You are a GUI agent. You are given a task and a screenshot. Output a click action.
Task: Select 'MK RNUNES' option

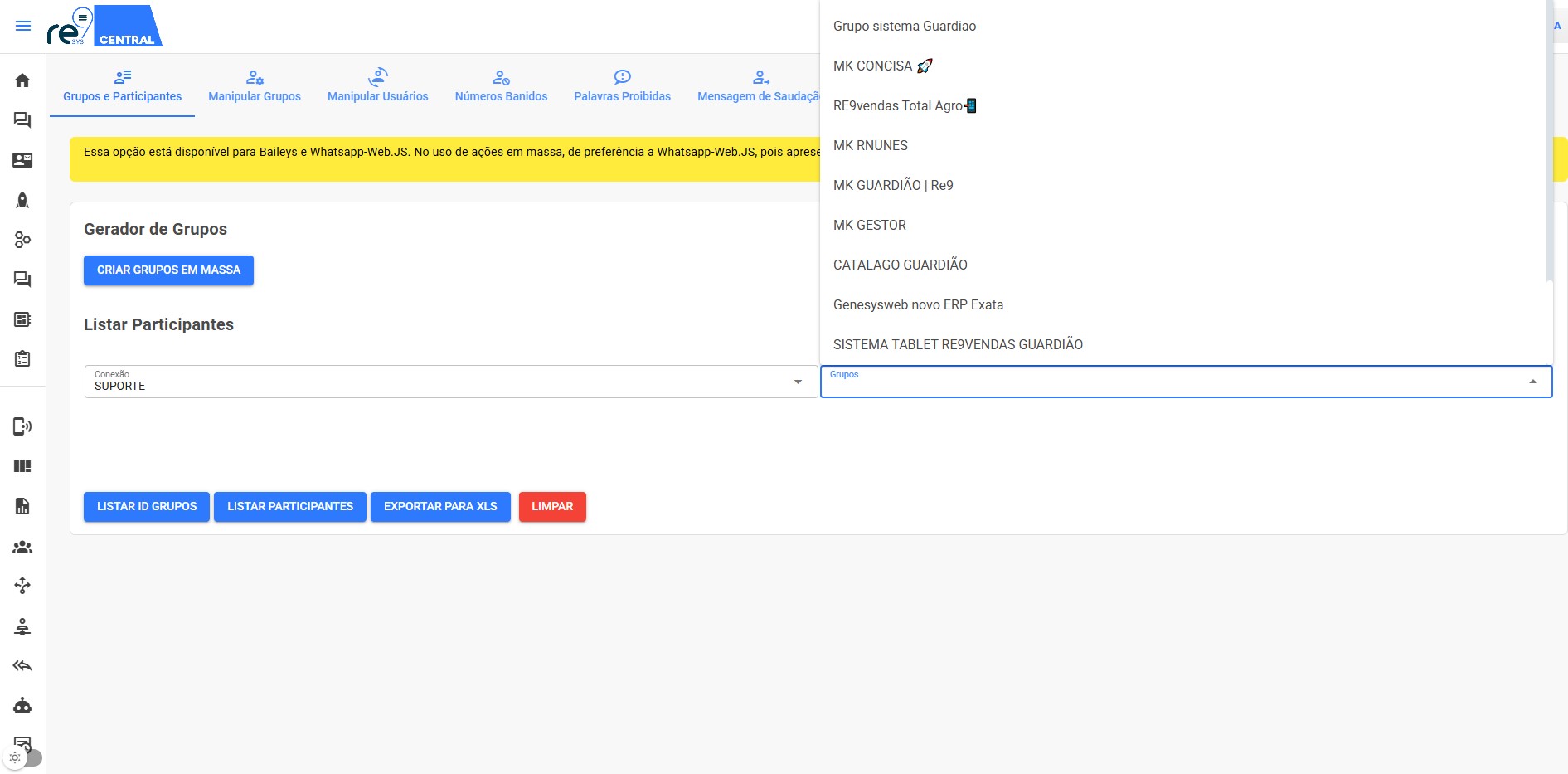[x=1183, y=146]
